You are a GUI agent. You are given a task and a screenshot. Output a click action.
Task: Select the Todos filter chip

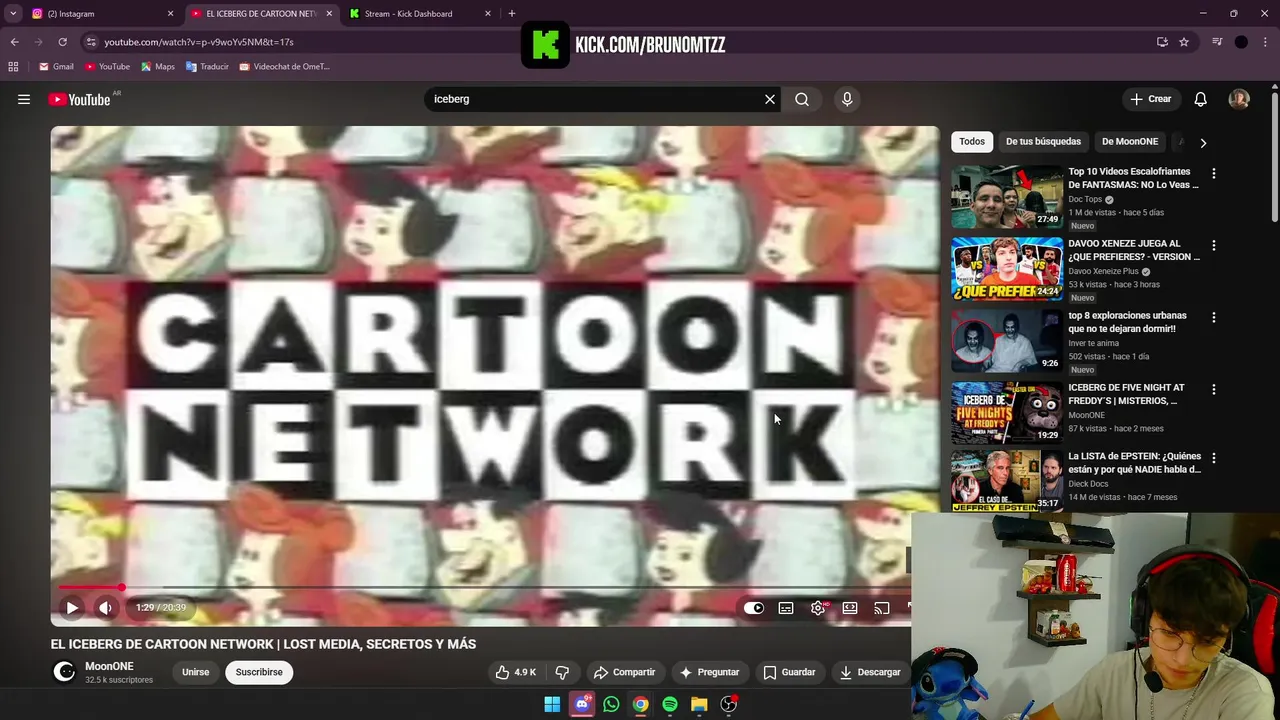point(972,141)
